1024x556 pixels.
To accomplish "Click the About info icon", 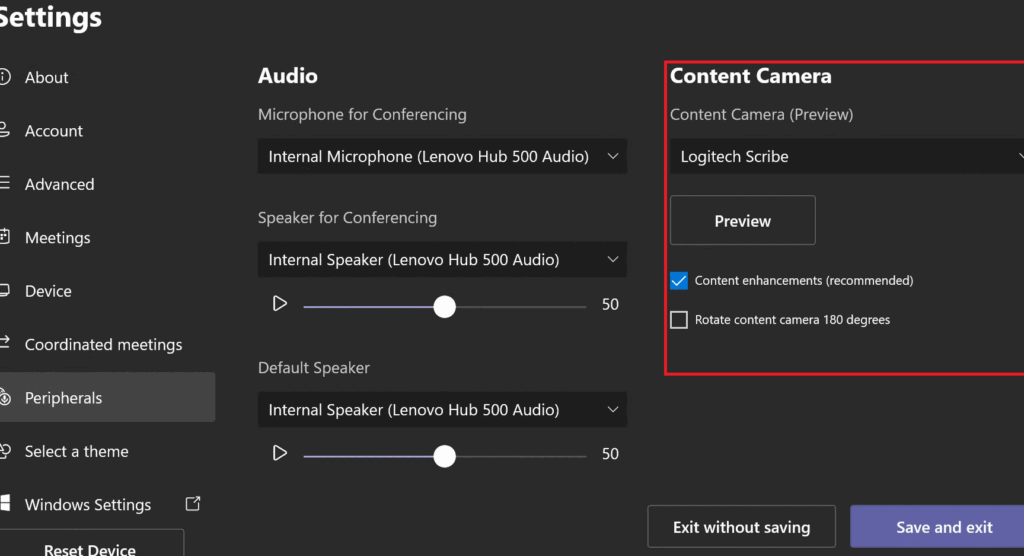I will [x=5, y=76].
